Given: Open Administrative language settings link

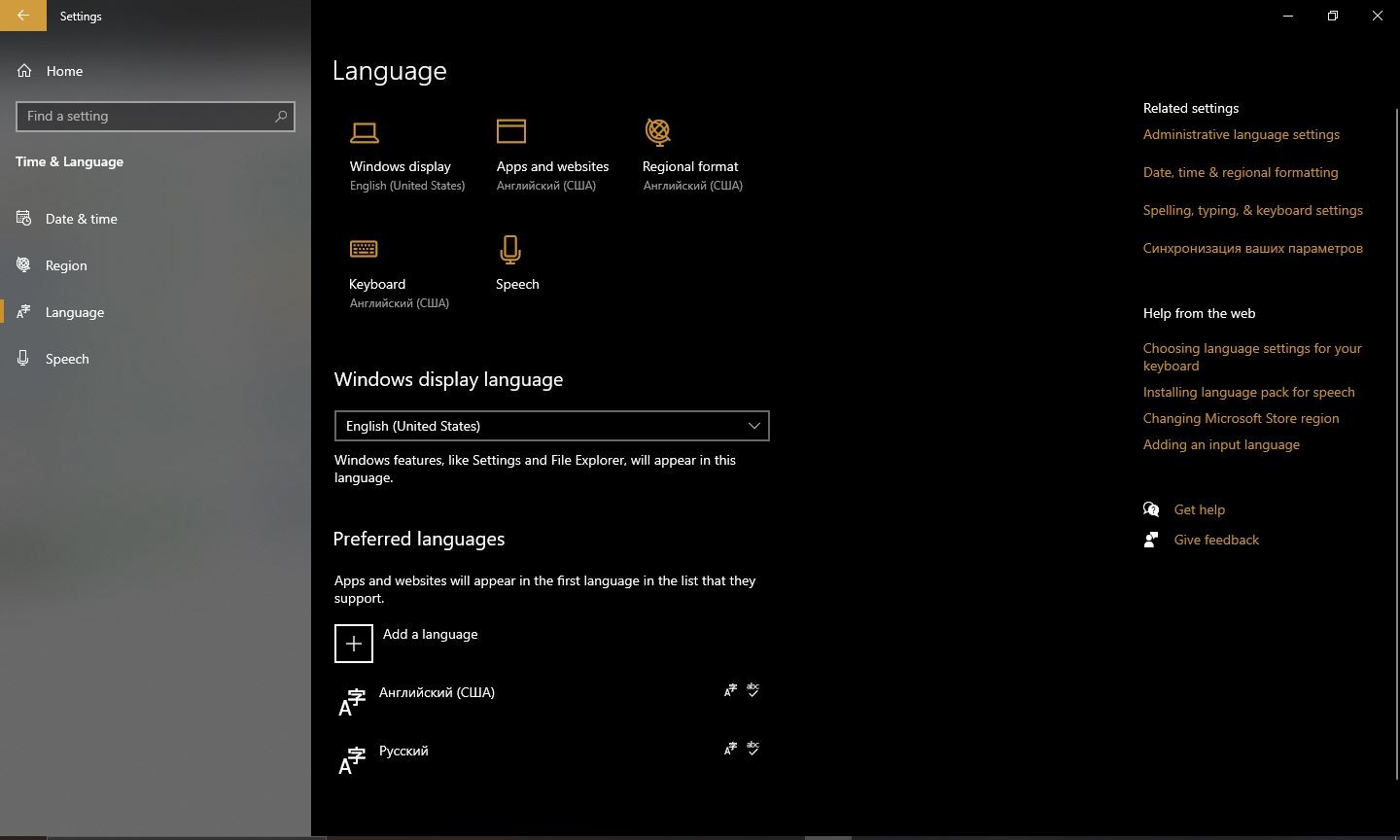Looking at the screenshot, I should click(1242, 134).
